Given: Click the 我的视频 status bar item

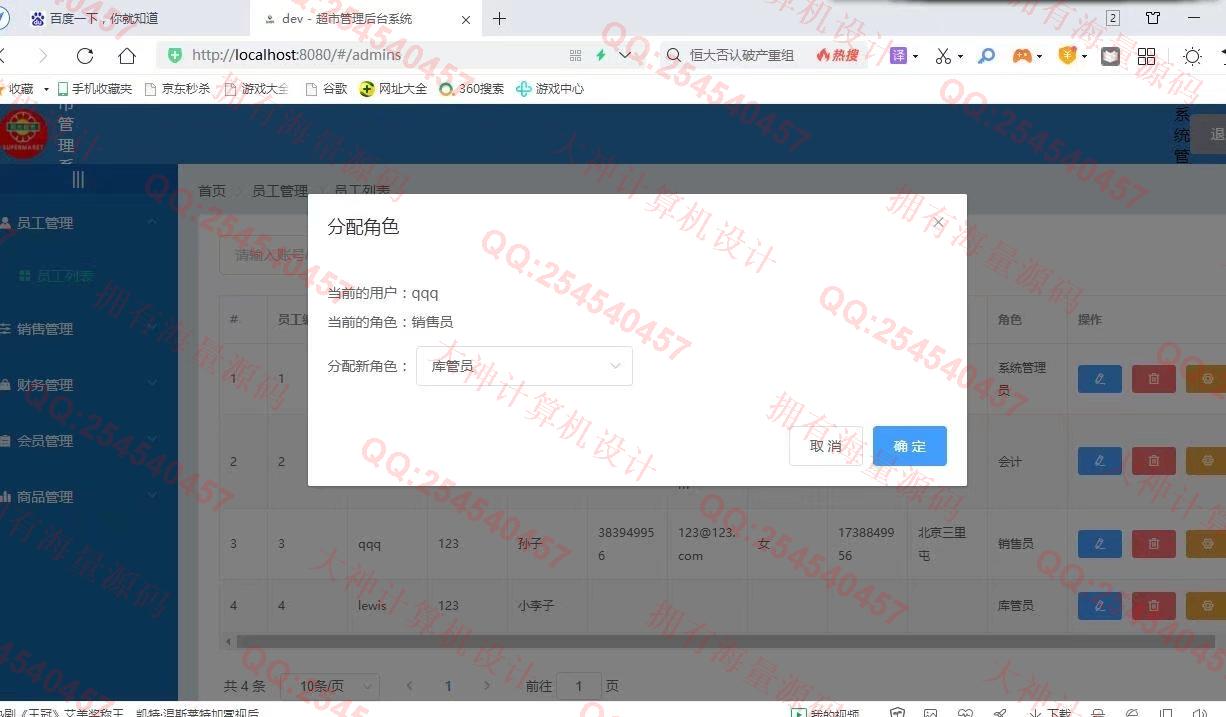Looking at the screenshot, I should (x=826, y=713).
